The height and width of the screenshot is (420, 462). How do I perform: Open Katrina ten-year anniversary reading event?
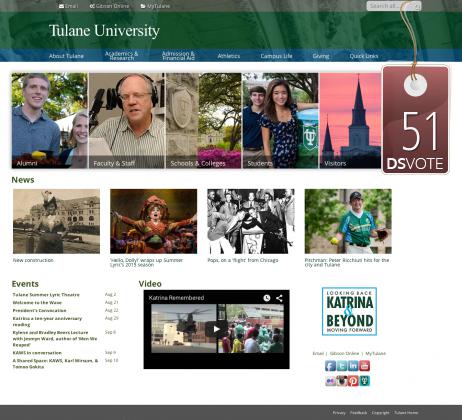[47, 321]
